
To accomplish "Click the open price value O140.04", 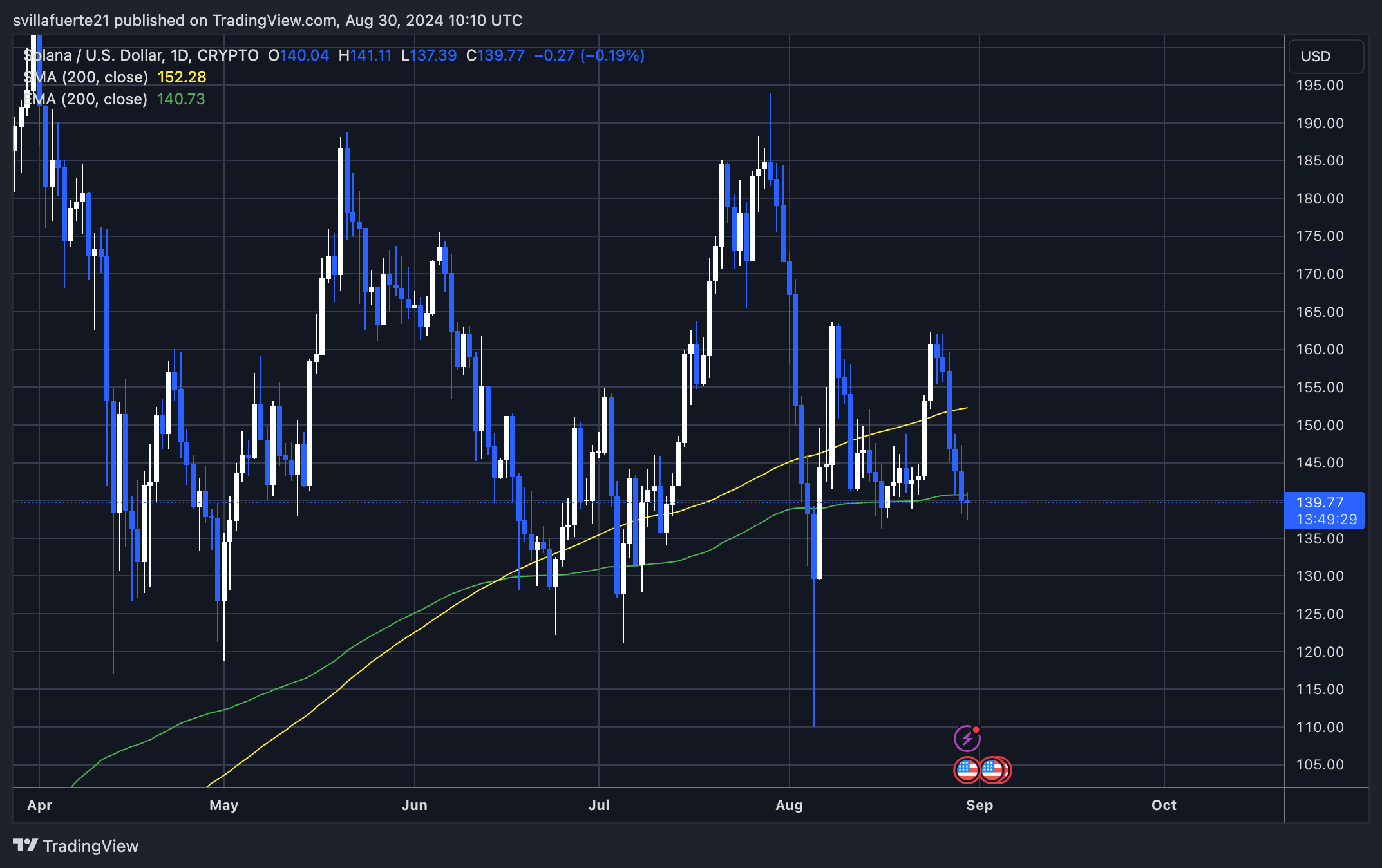I will tap(299, 55).
